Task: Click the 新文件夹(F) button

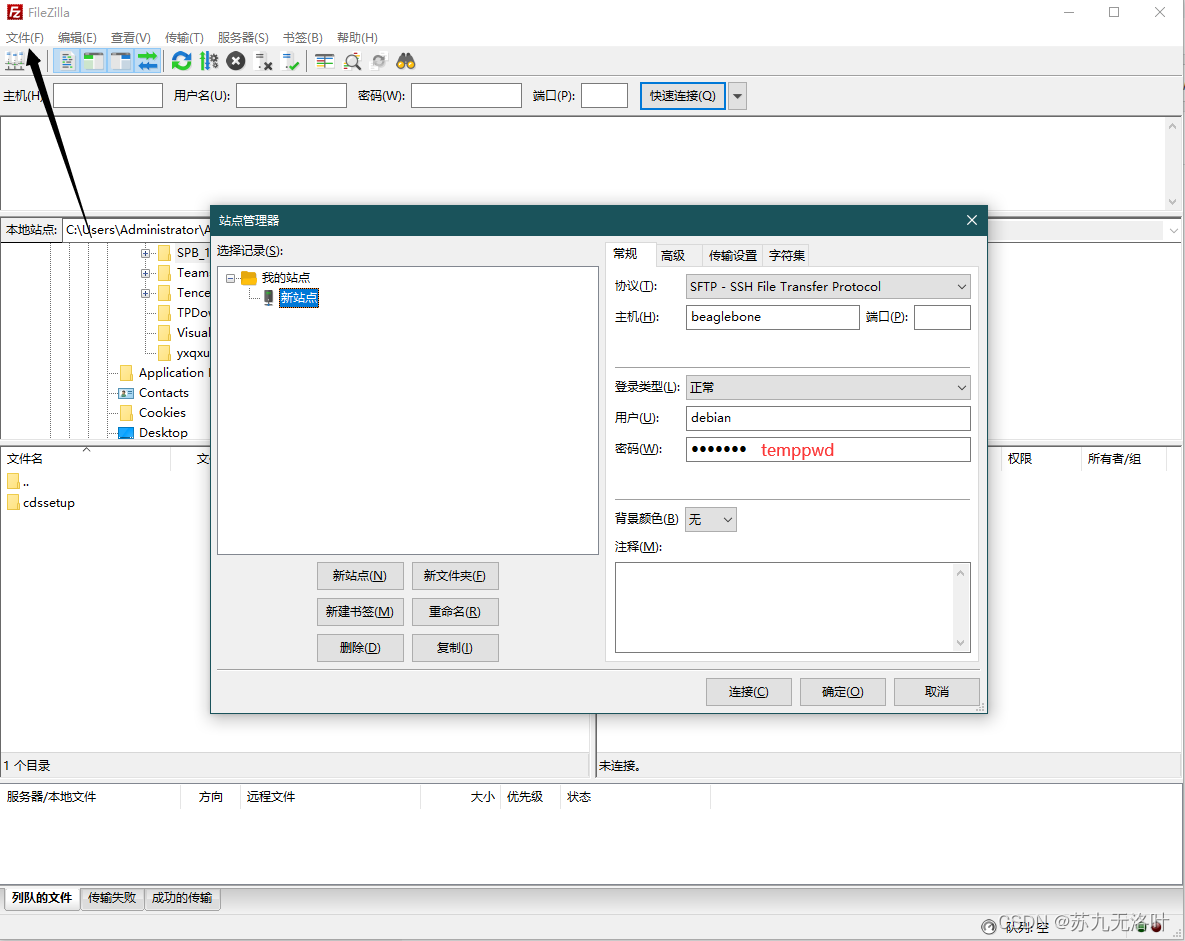Action: pos(455,576)
